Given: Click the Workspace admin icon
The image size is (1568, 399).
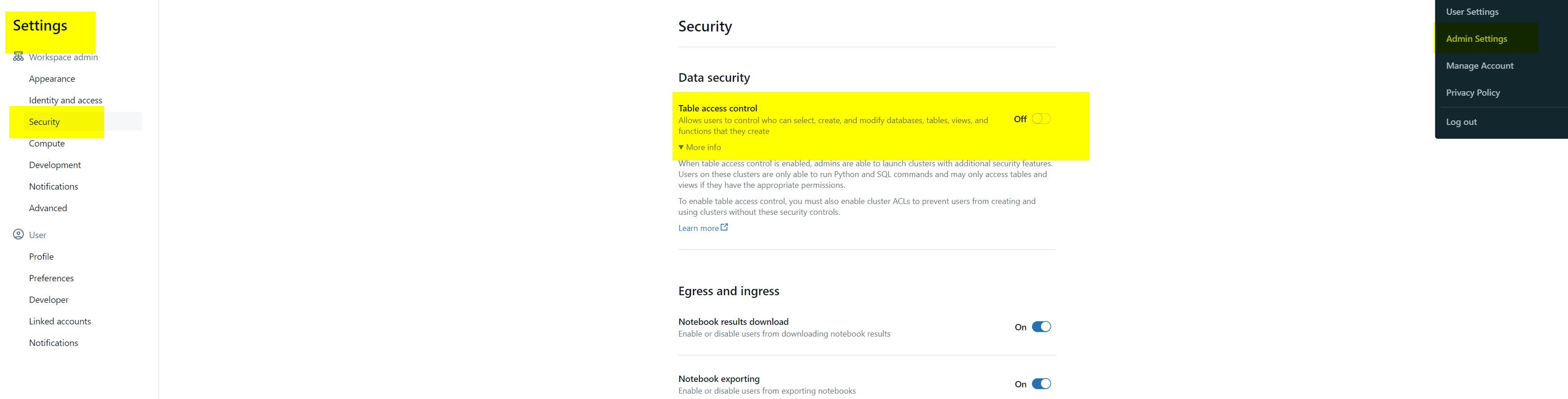Looking at the screenshot, I should pos(18,57).
